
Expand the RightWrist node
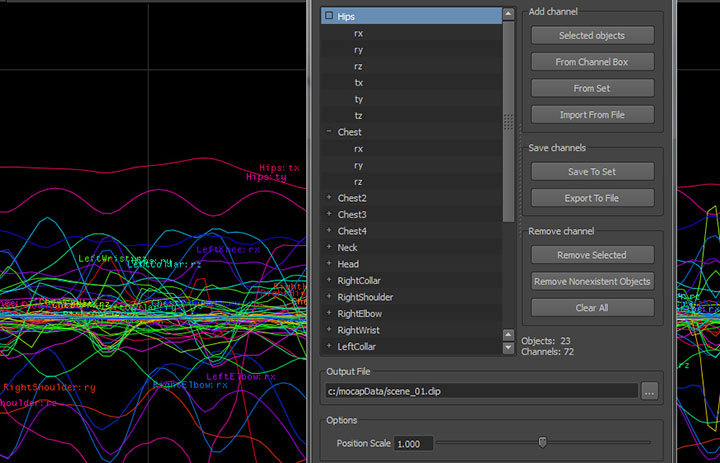click(x=329, y=330)
